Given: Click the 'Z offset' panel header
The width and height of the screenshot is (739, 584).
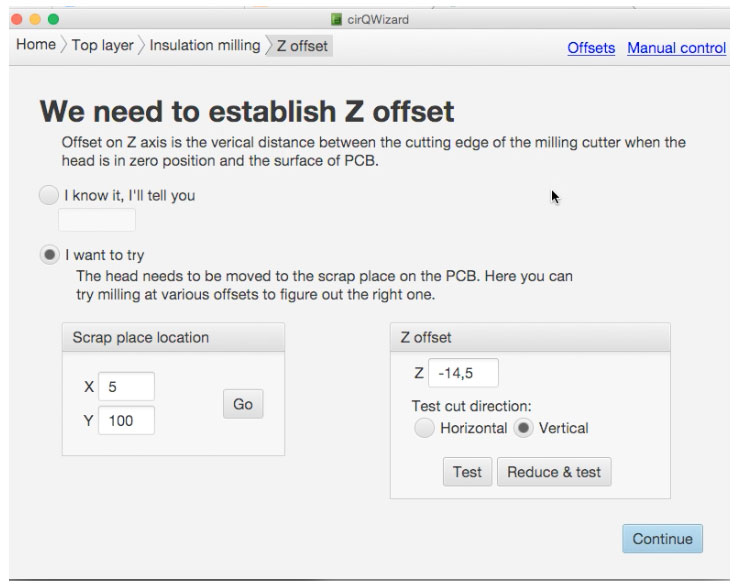Looking at the screenshot, I should (x=530, y=337).
